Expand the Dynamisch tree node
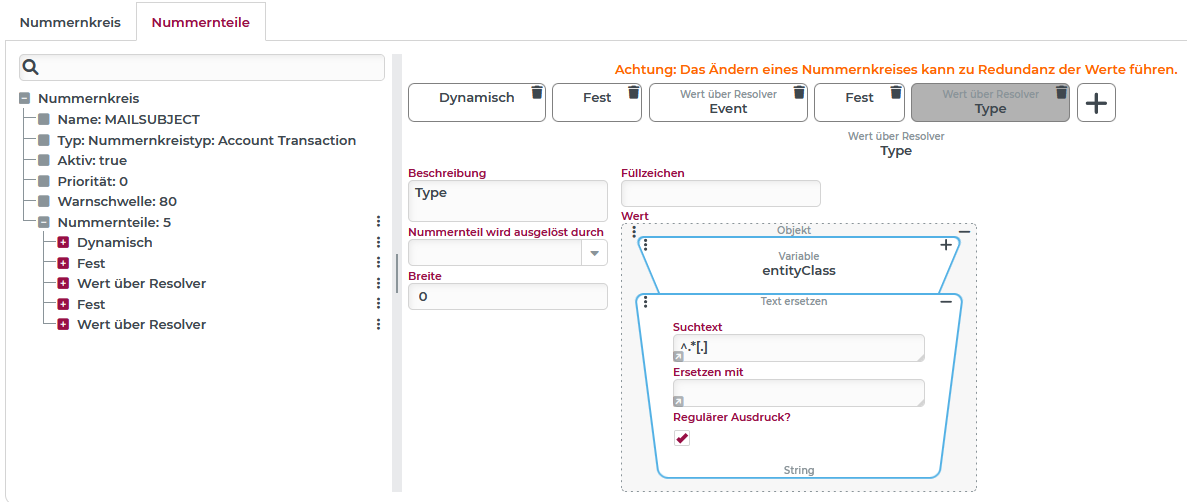 pyautogui.click(x=63, y=243)
